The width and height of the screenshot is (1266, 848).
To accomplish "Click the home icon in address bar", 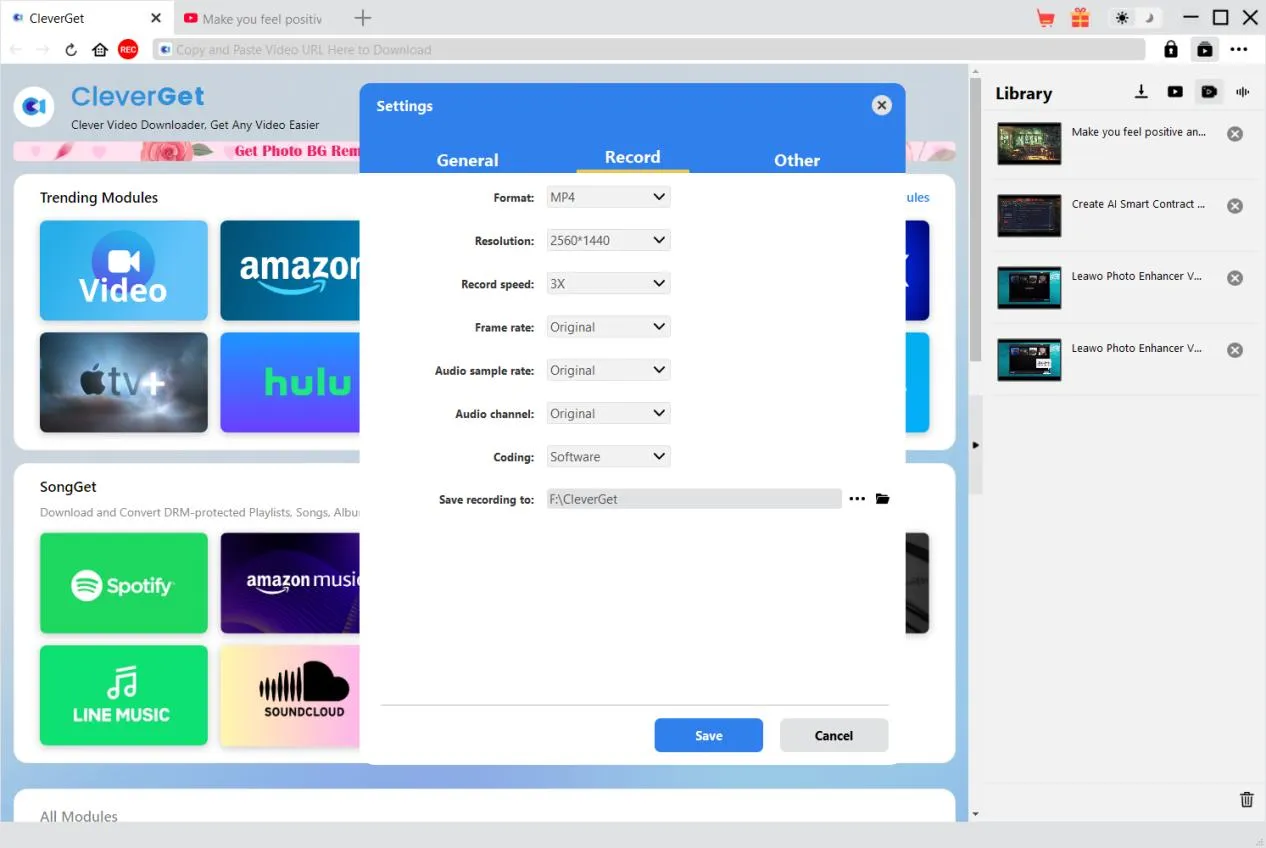I will coord(100,49).
